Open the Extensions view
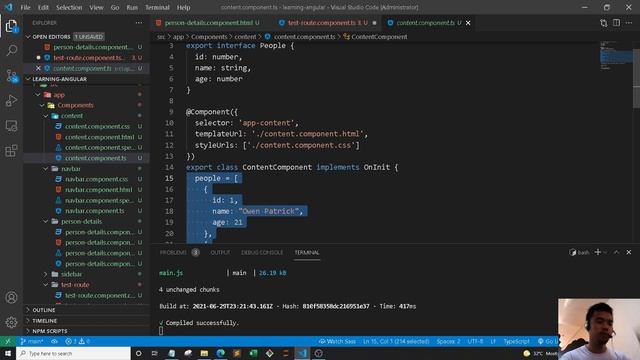 coord(11,151)
